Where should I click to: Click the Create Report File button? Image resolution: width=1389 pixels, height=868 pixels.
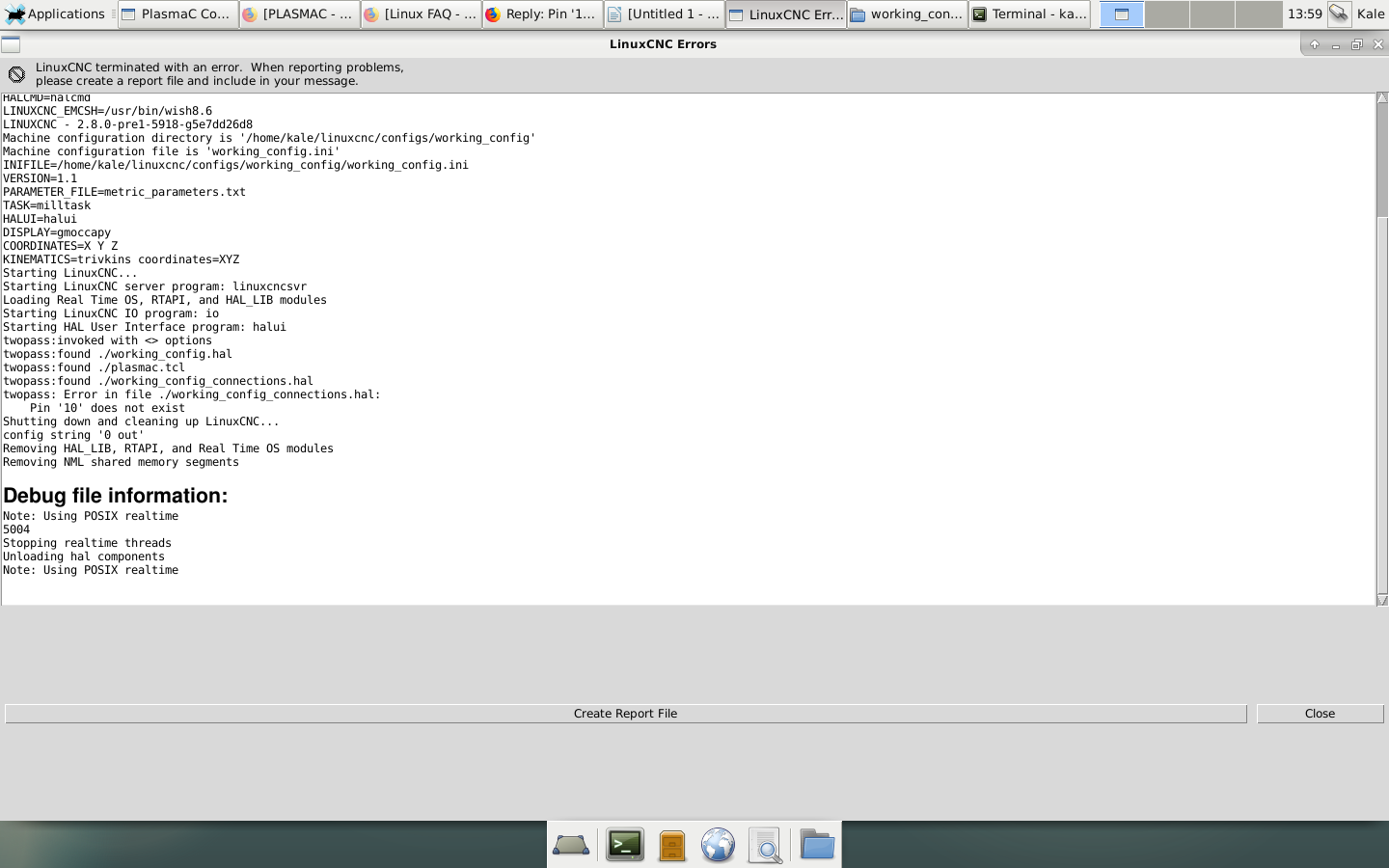[x=625, y=714]
